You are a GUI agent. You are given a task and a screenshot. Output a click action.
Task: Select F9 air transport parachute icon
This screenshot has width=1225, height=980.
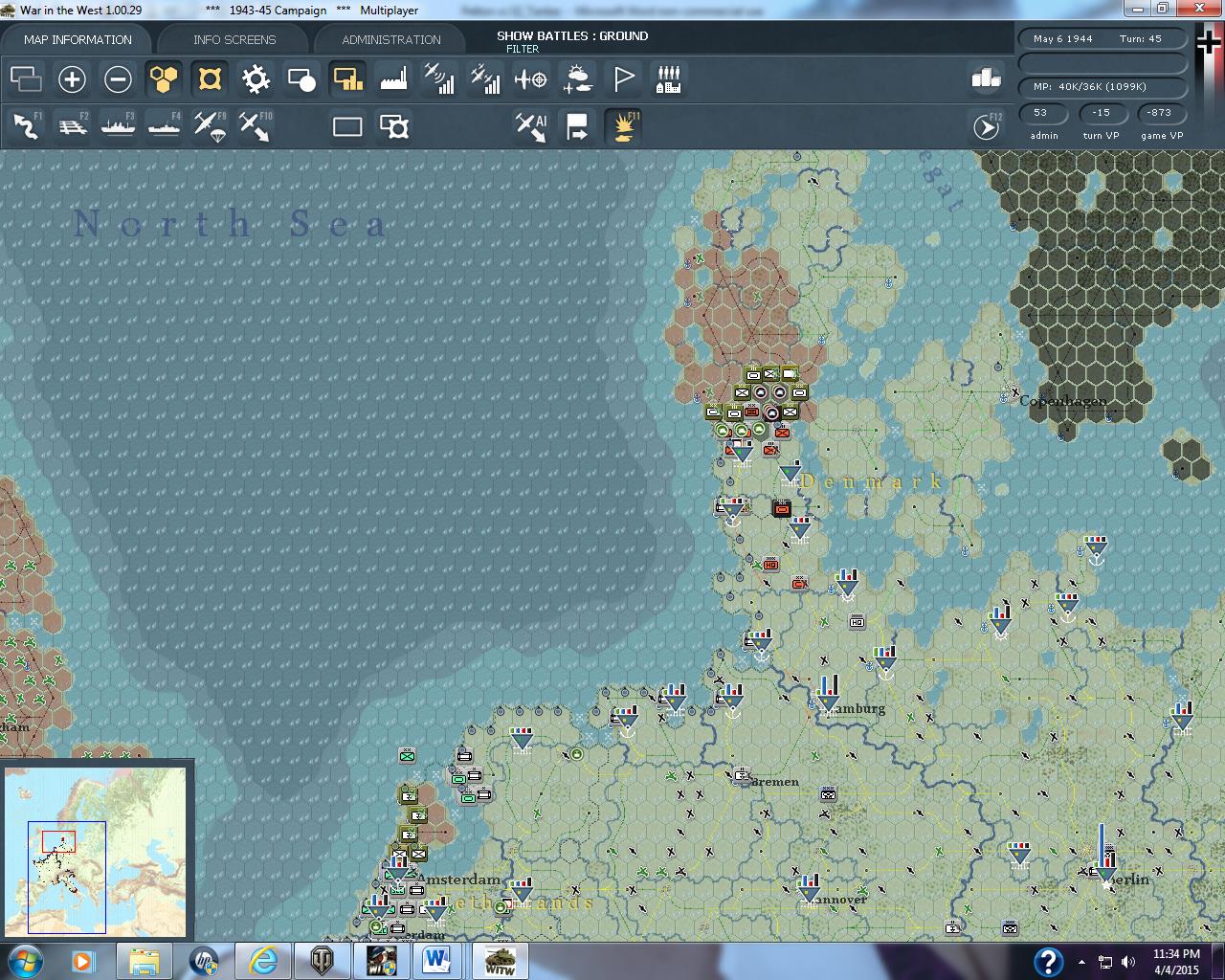tap(210, 126)
